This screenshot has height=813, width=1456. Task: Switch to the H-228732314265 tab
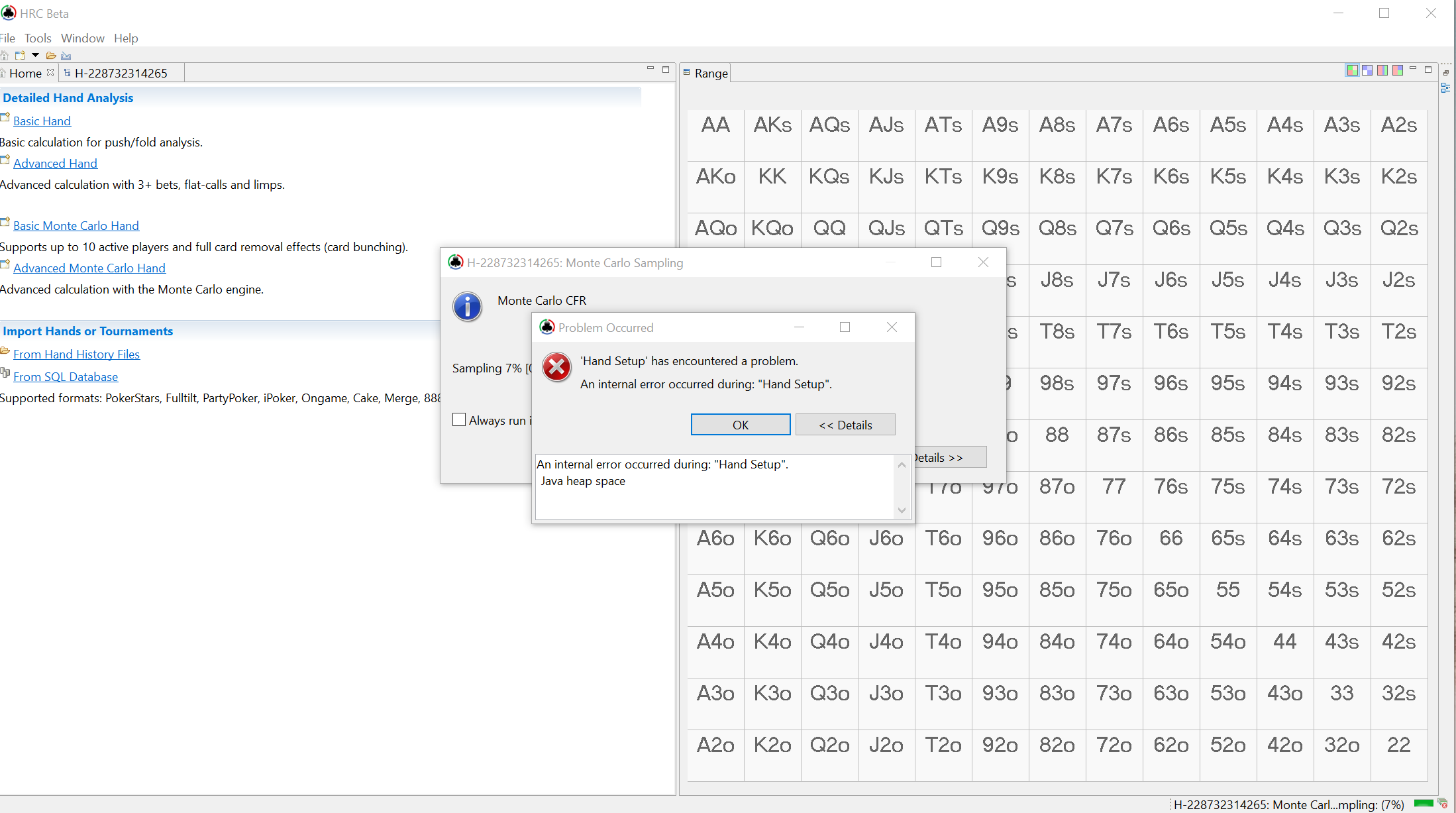(x=121, y=73)
